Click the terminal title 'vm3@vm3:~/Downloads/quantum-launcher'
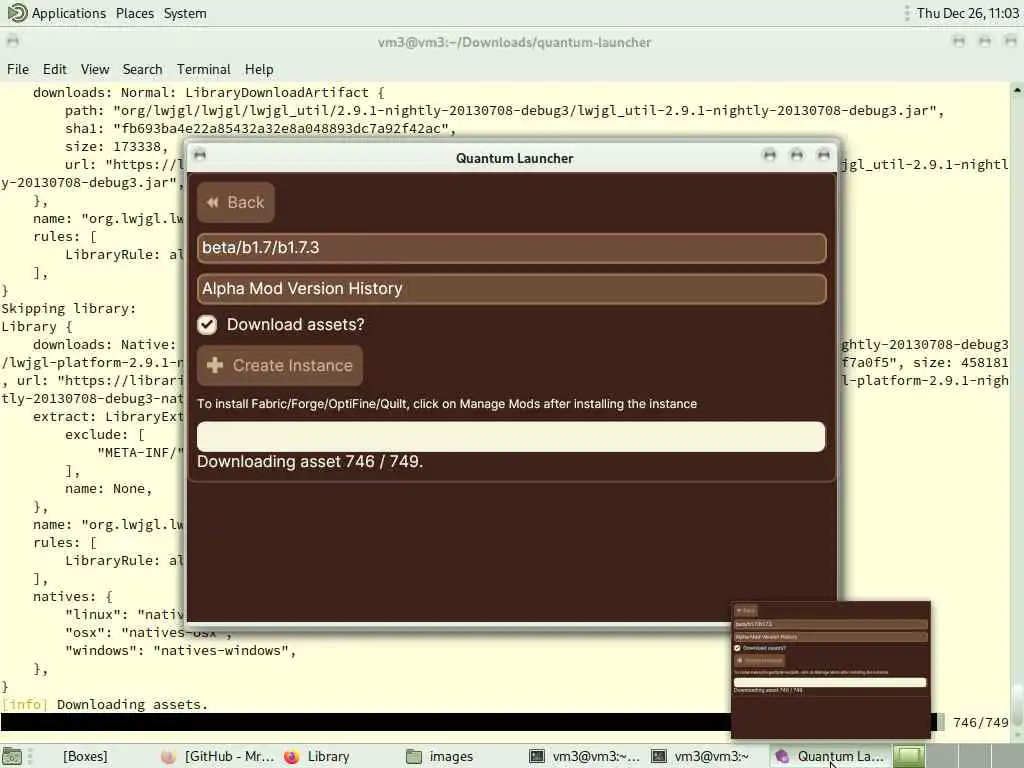Viewport: 1024px width, 768px height. (x=514, y=42)
